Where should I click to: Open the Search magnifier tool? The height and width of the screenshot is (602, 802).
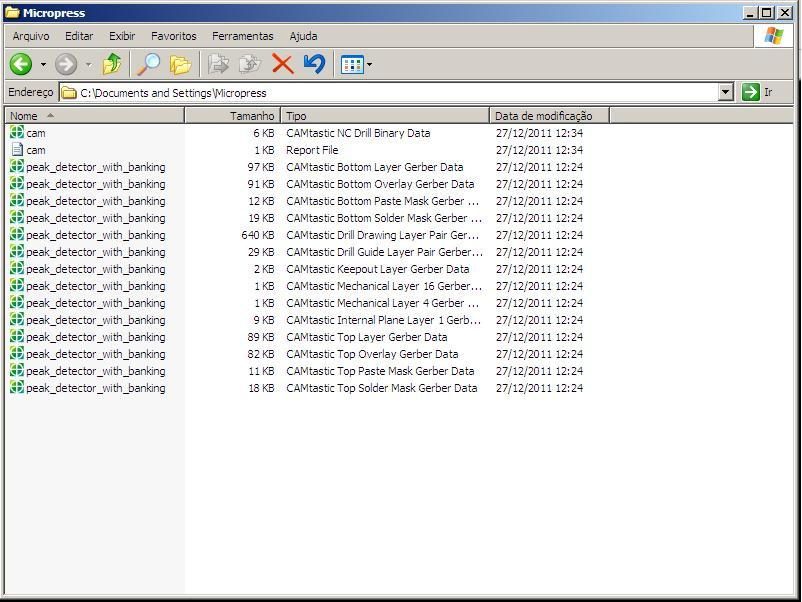coord(149,64)
